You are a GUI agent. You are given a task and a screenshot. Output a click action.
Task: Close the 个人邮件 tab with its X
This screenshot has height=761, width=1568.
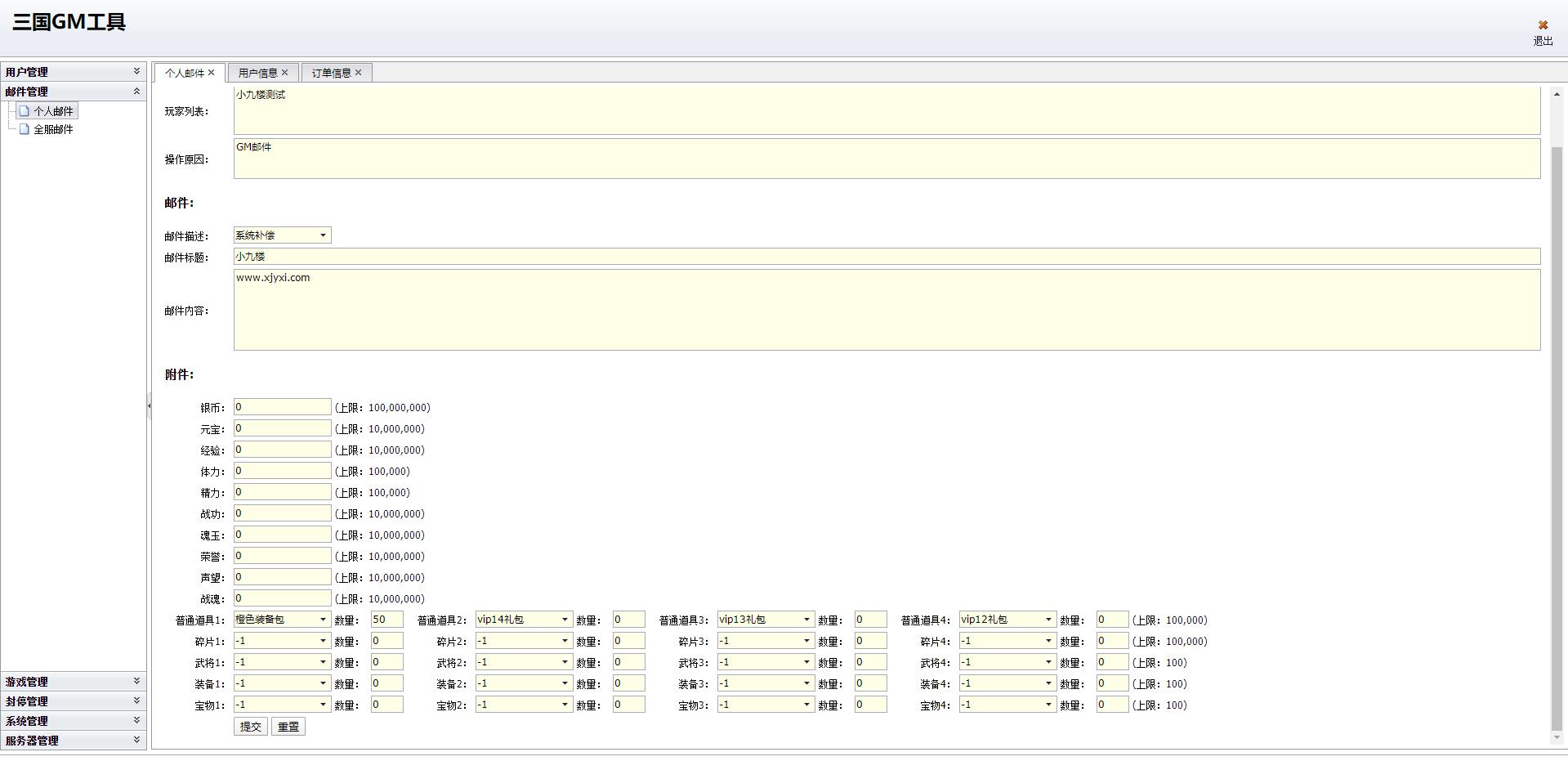tap(212, 73)
